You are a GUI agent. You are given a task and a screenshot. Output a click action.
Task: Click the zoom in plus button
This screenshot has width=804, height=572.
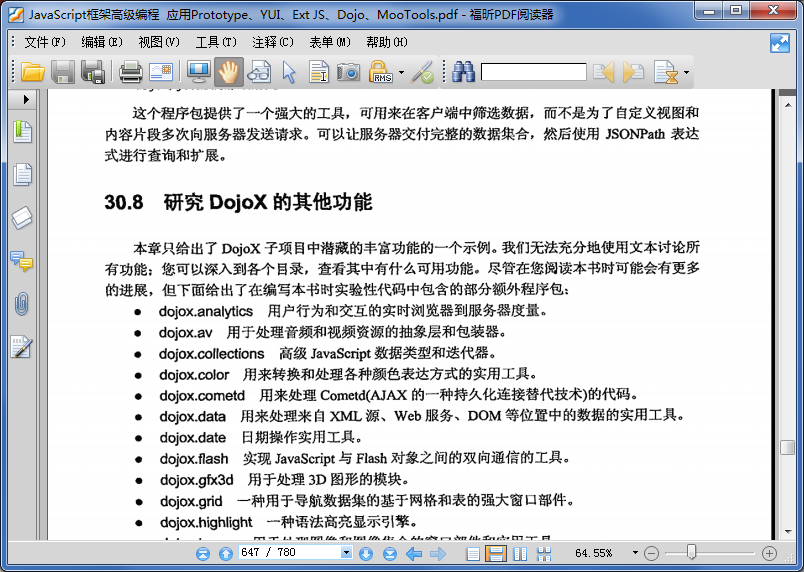769,554
